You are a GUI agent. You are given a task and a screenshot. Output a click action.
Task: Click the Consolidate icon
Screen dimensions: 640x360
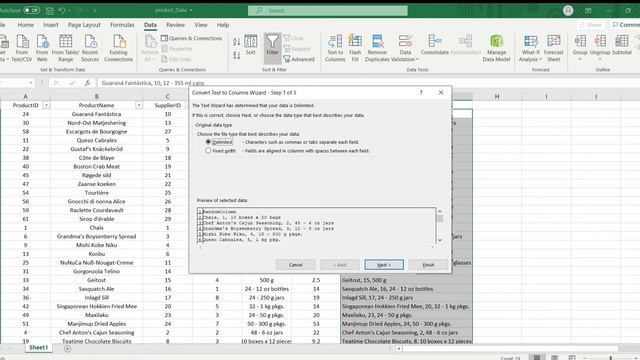pos(434,45)
